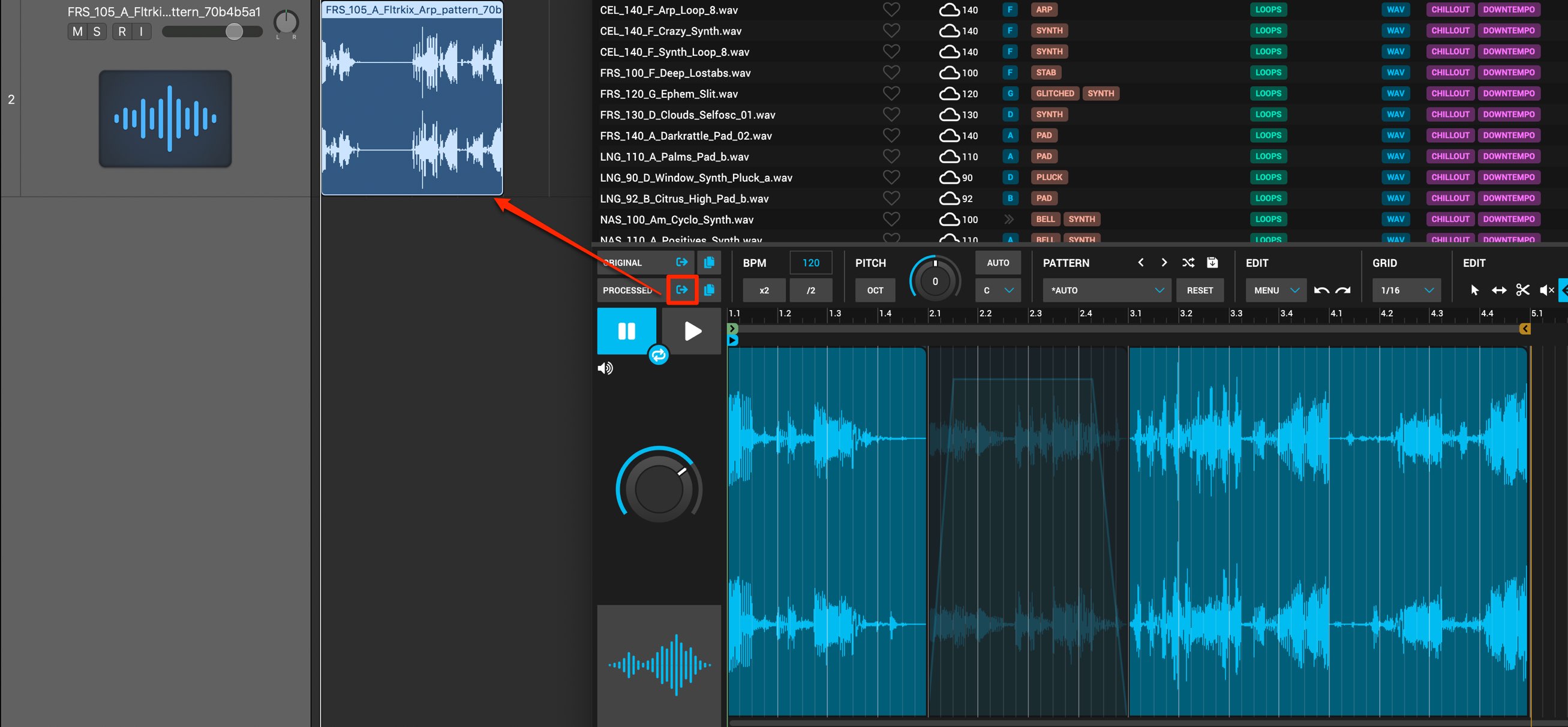Click the PITCH knob showing 0
The width and height of the screenshot is (1568, 727).
935,281
